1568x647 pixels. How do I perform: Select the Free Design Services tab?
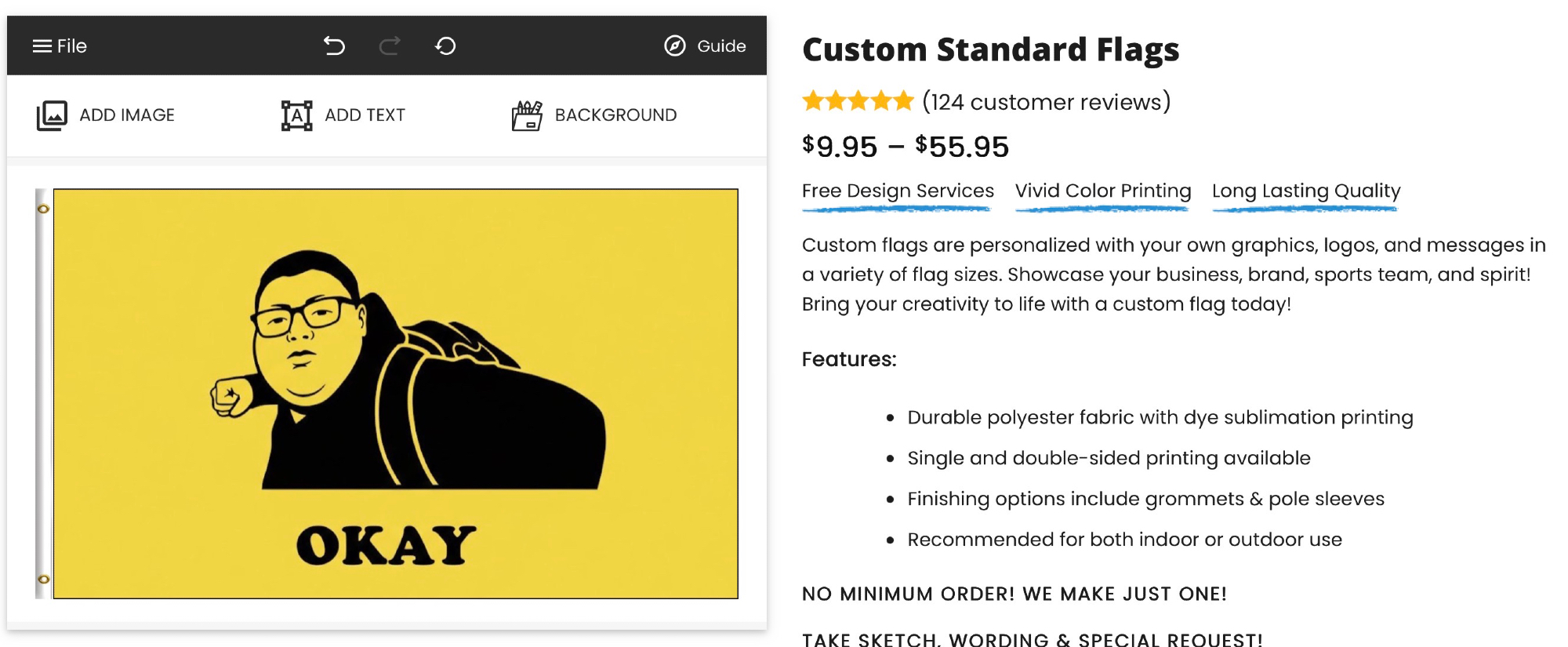coord(898,191)
